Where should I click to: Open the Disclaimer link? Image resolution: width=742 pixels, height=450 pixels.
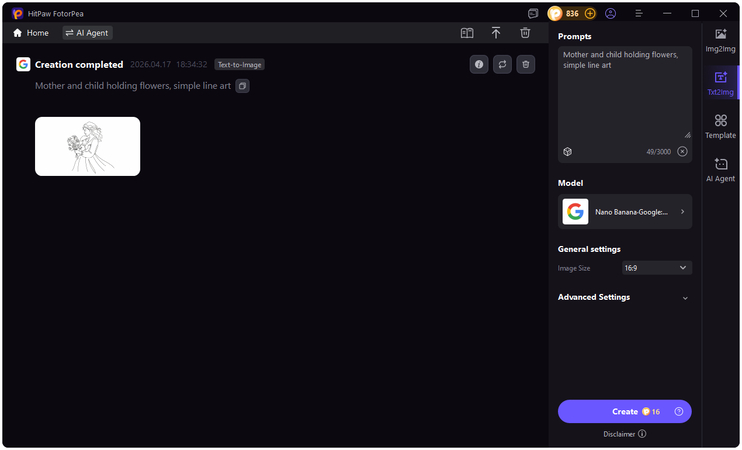625,434
